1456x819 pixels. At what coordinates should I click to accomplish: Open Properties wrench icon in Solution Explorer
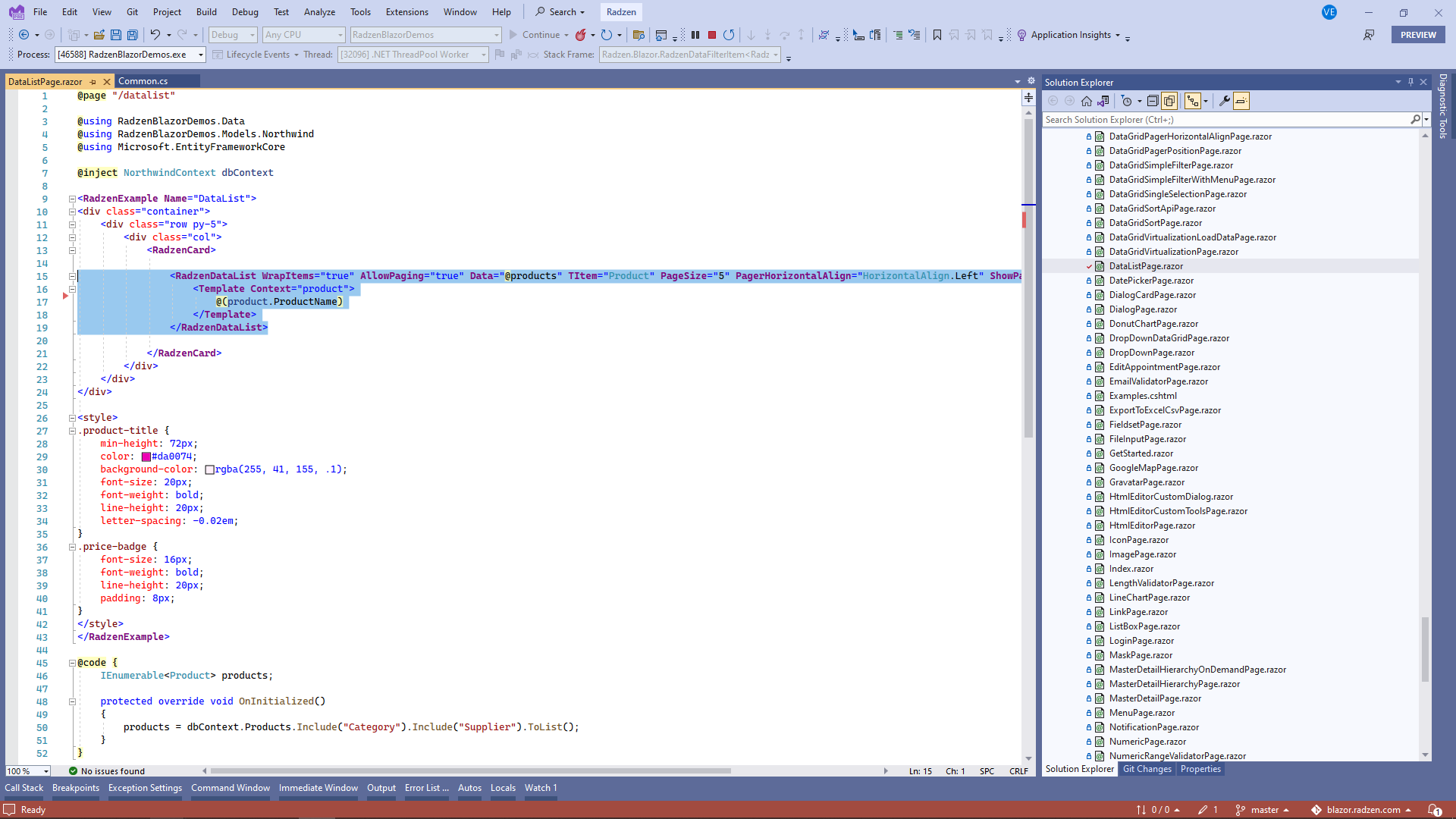(x=1224, y=101)
